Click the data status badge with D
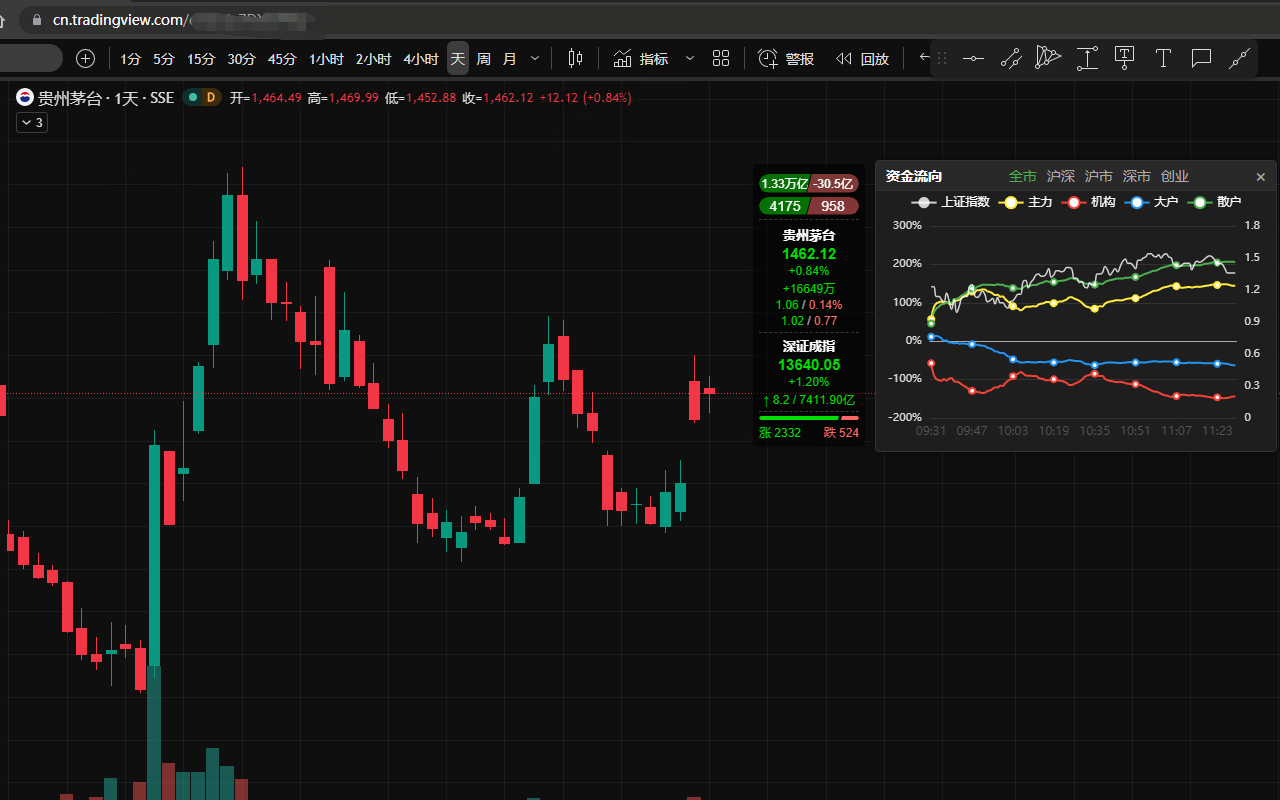The height and width of the screenshot is (800, 1280). tap(201, 97)
